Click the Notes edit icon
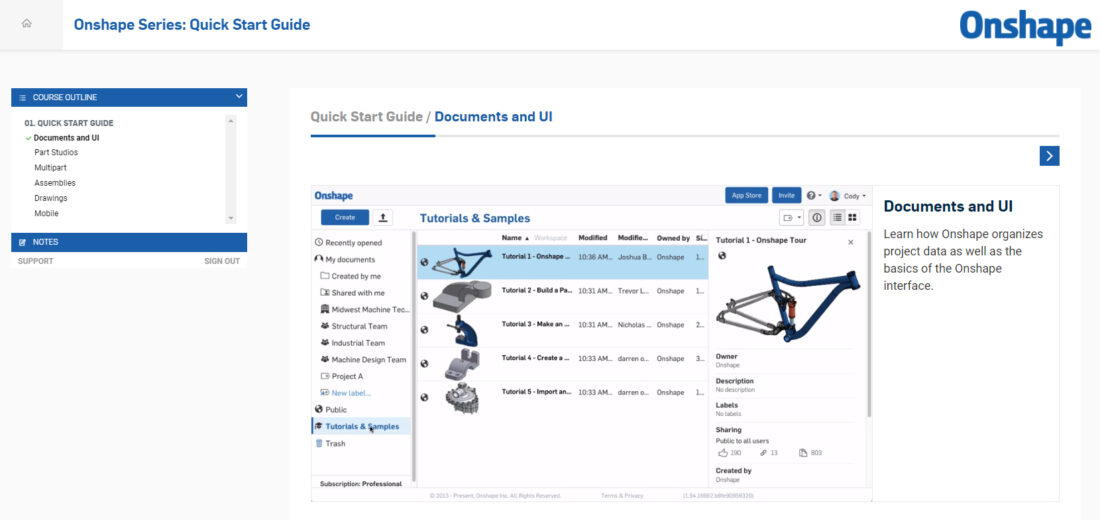Viewport: 1100px width, 520px height. point(22,242)
